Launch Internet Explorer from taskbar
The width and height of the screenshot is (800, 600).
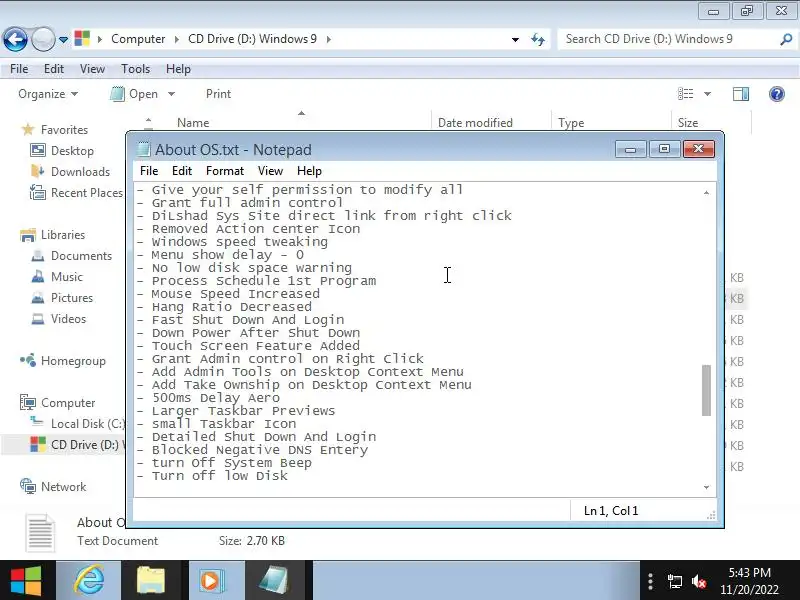tap(89, 581)
